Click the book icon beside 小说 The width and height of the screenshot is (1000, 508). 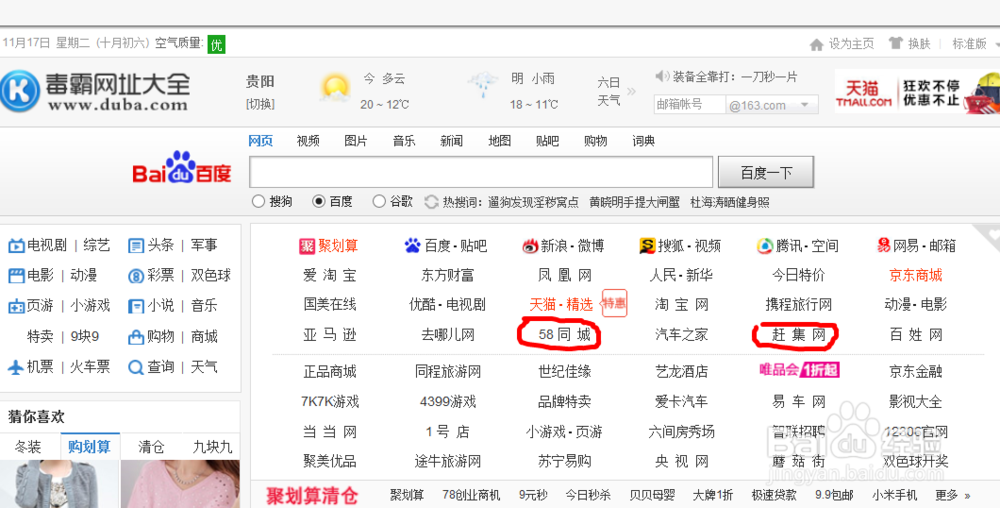pyautogui.click(x=136, y=307)
